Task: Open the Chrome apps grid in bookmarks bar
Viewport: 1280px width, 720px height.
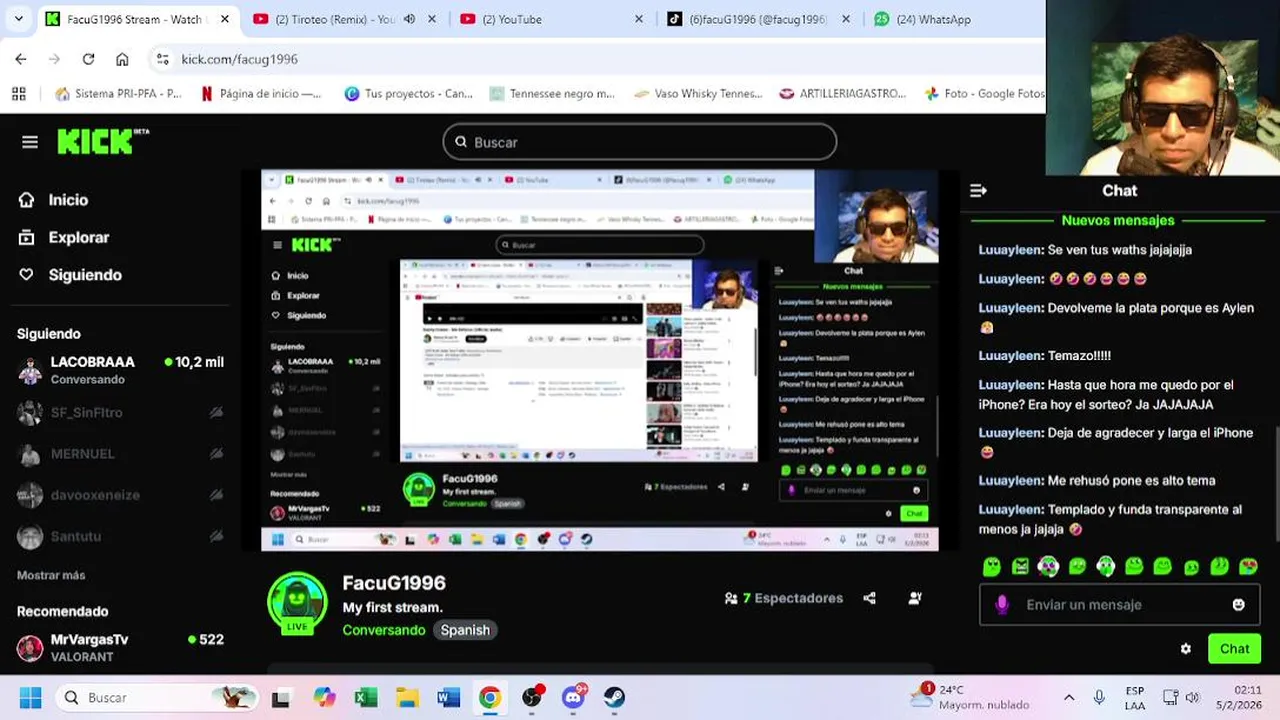Action: click(x=19, y=94)
